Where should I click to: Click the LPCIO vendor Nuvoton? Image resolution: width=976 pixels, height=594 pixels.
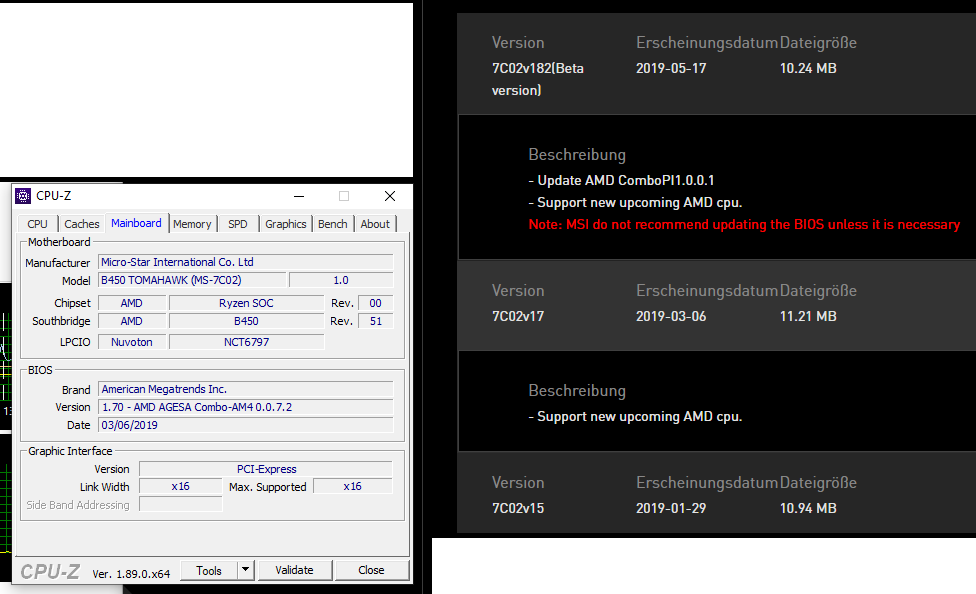pyautogui.click(x=132, y=342)
